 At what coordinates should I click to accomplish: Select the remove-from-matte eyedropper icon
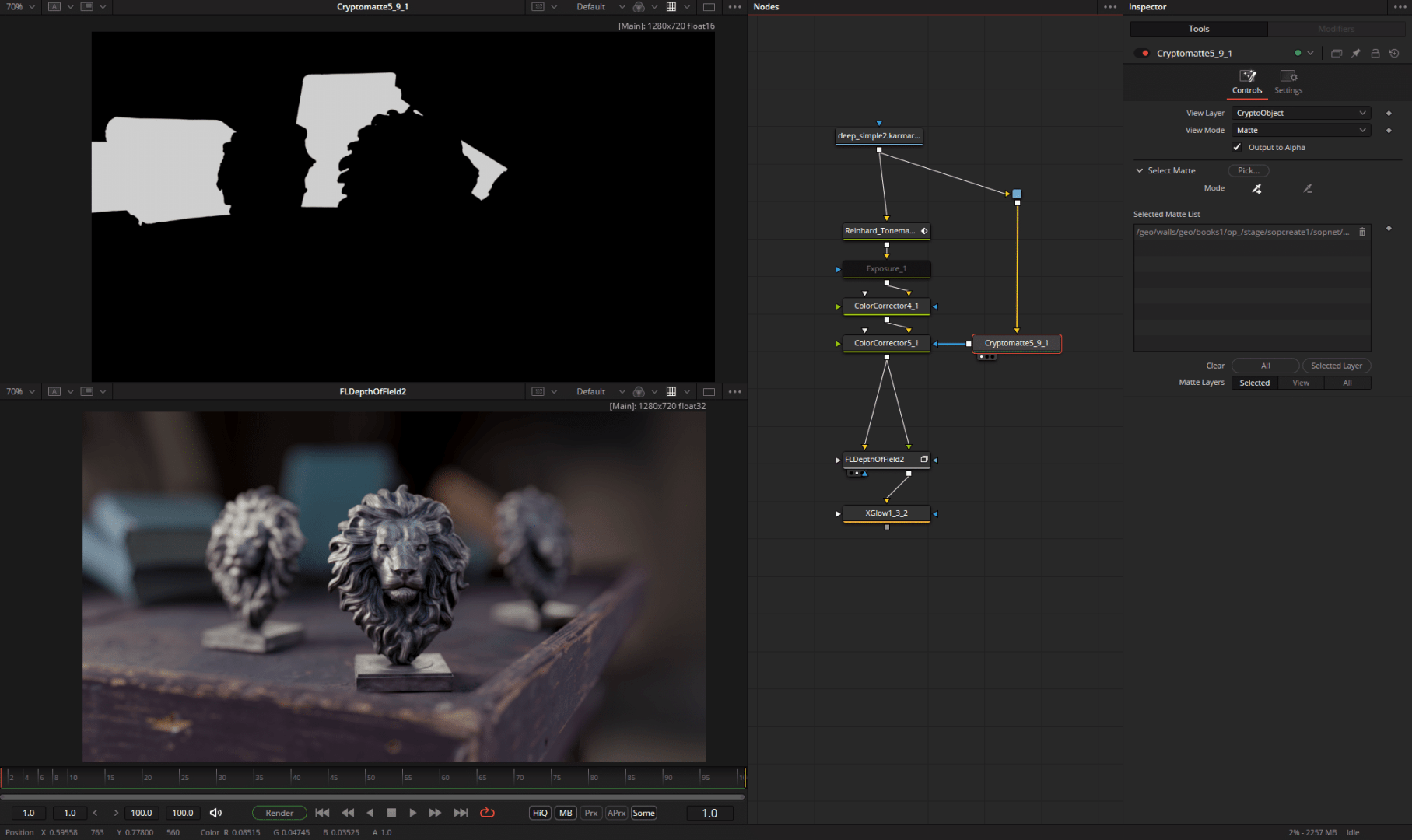click(x=1308, y=188)
